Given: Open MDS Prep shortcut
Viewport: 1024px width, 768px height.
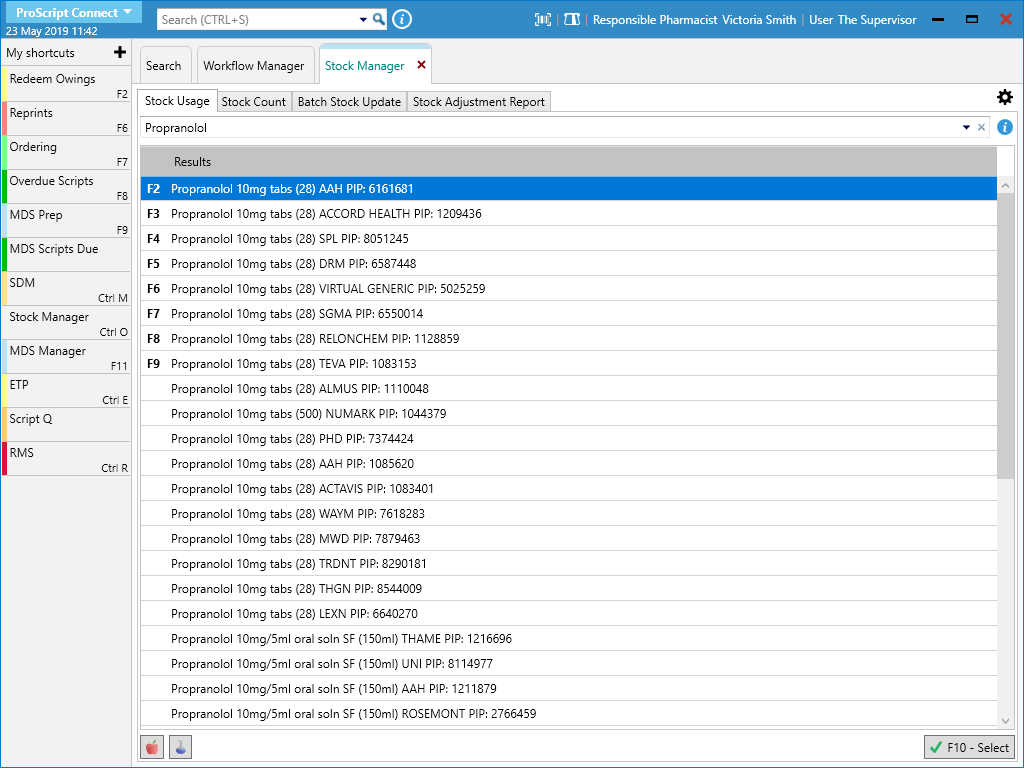Looking at the screenshot, I should 67,220.
